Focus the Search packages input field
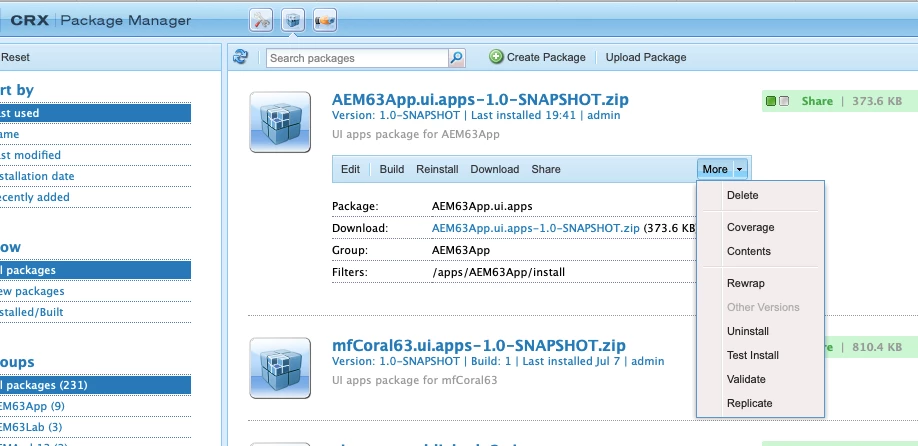 click(x=358, y=58)
